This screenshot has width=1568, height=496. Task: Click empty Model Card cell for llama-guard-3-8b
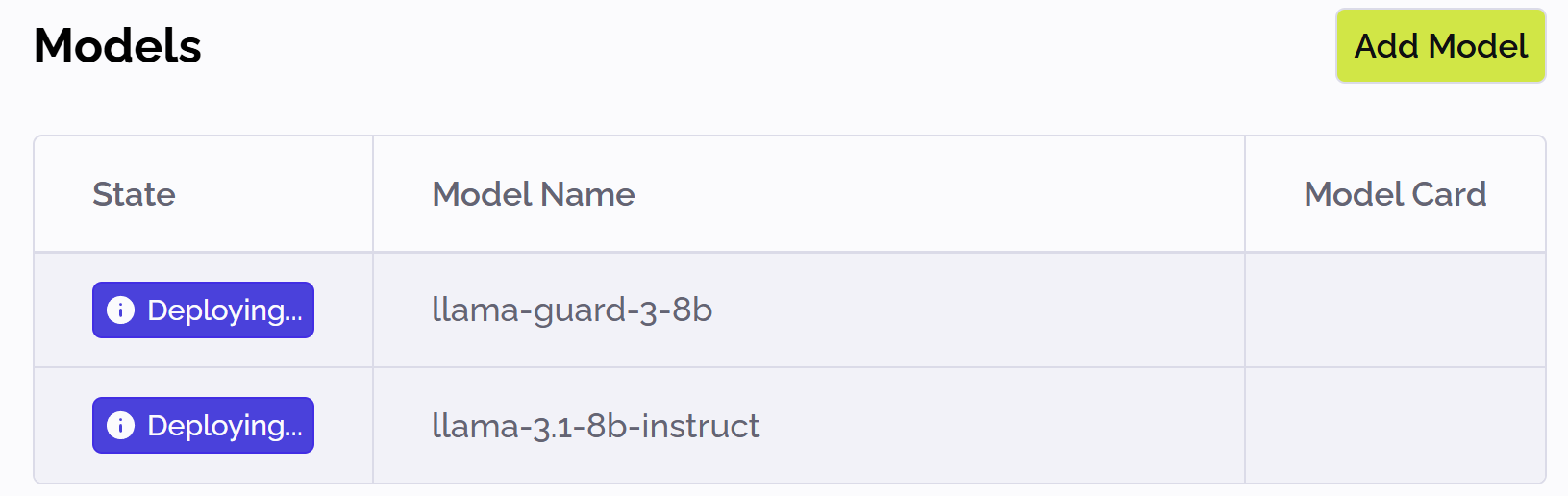click(1394, 310)
